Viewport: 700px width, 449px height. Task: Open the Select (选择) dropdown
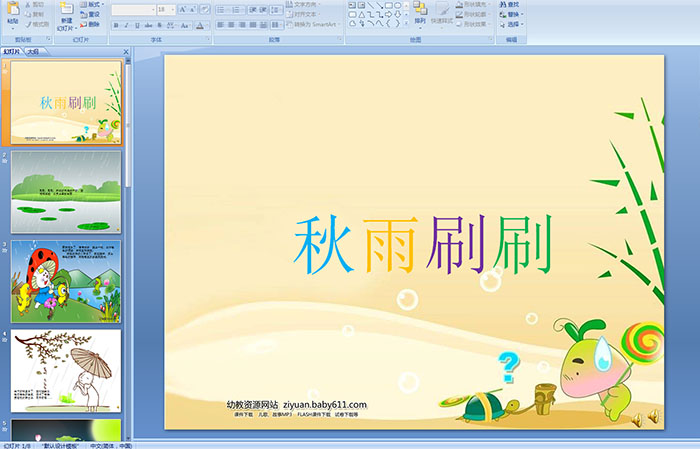coord(512,24)
